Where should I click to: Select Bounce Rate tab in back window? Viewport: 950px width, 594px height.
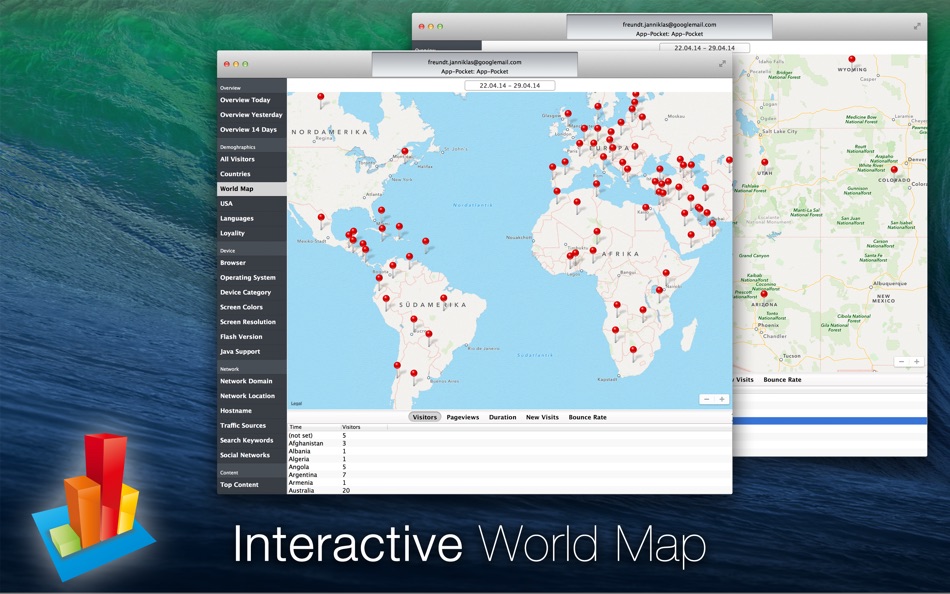[x=782, y=379]
